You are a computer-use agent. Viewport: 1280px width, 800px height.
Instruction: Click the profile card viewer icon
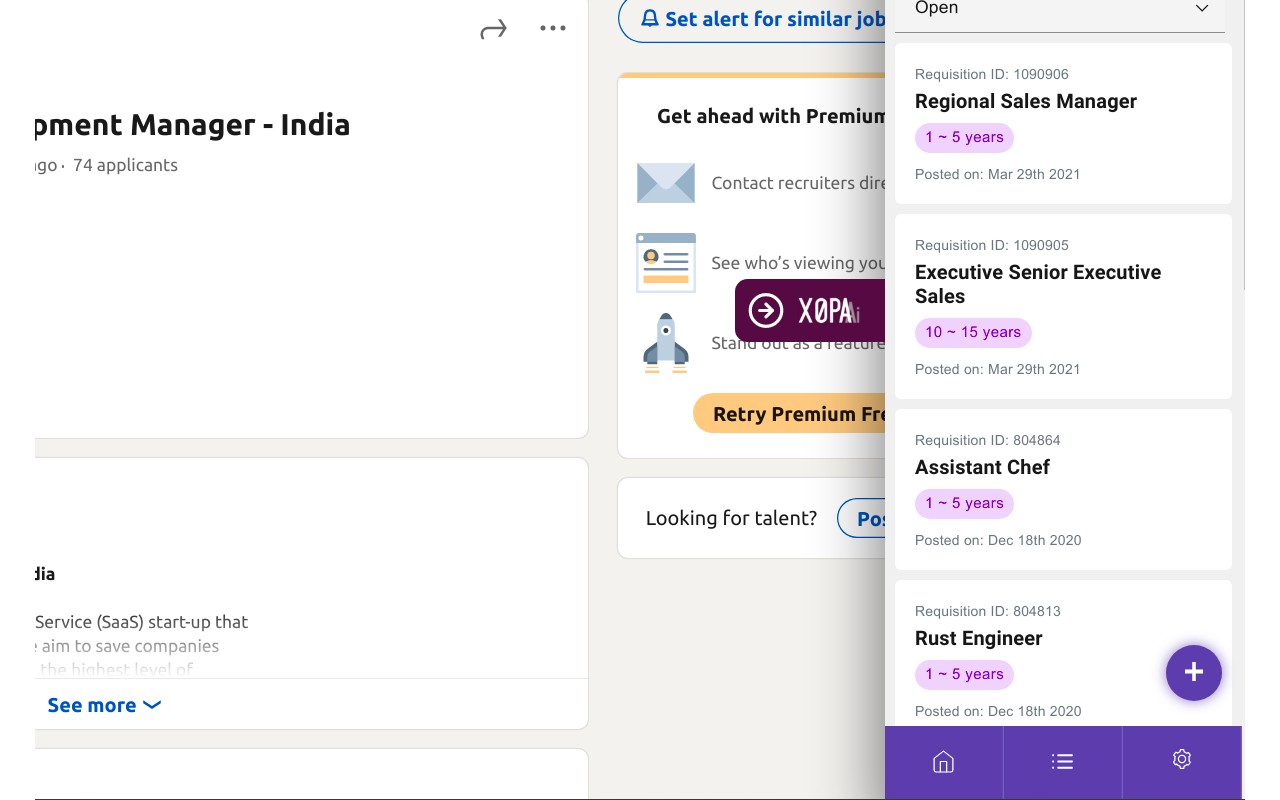click(x=666, y=263)
